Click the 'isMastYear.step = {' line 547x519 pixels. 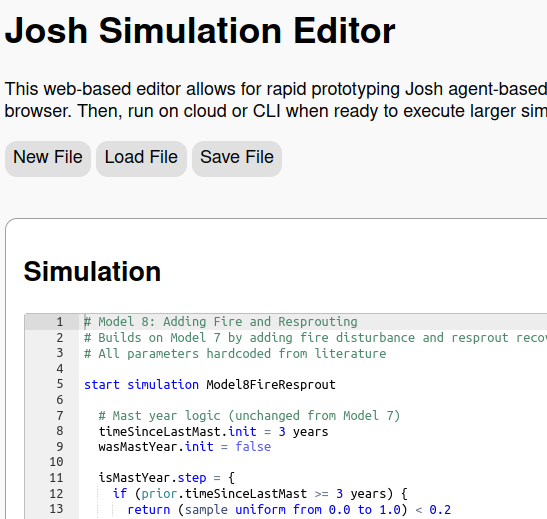167,478
